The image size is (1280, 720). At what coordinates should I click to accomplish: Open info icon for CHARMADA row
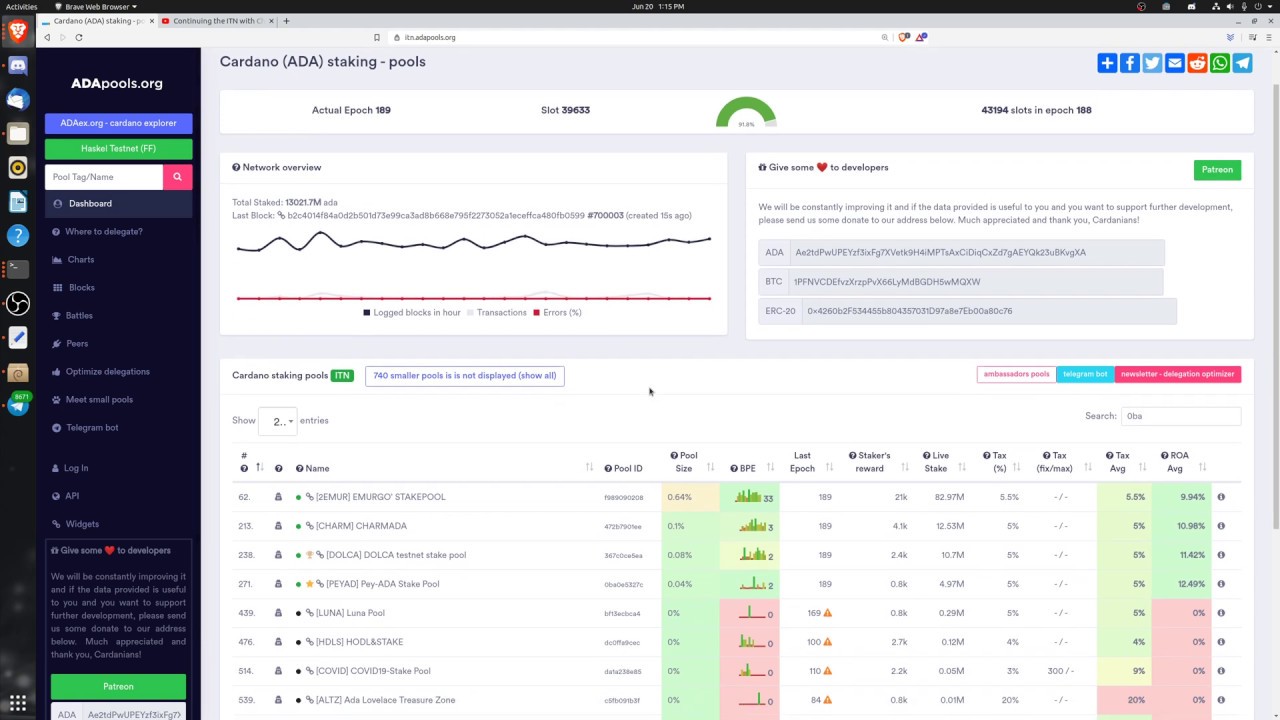coord(1220,526)
